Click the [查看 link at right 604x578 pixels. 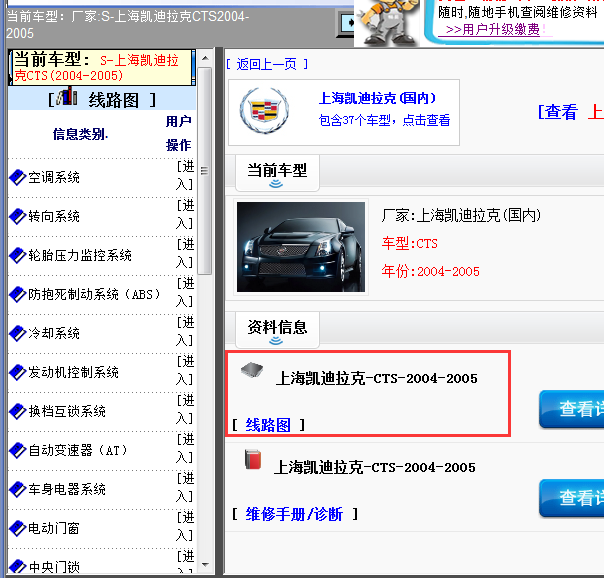point(558,112)
